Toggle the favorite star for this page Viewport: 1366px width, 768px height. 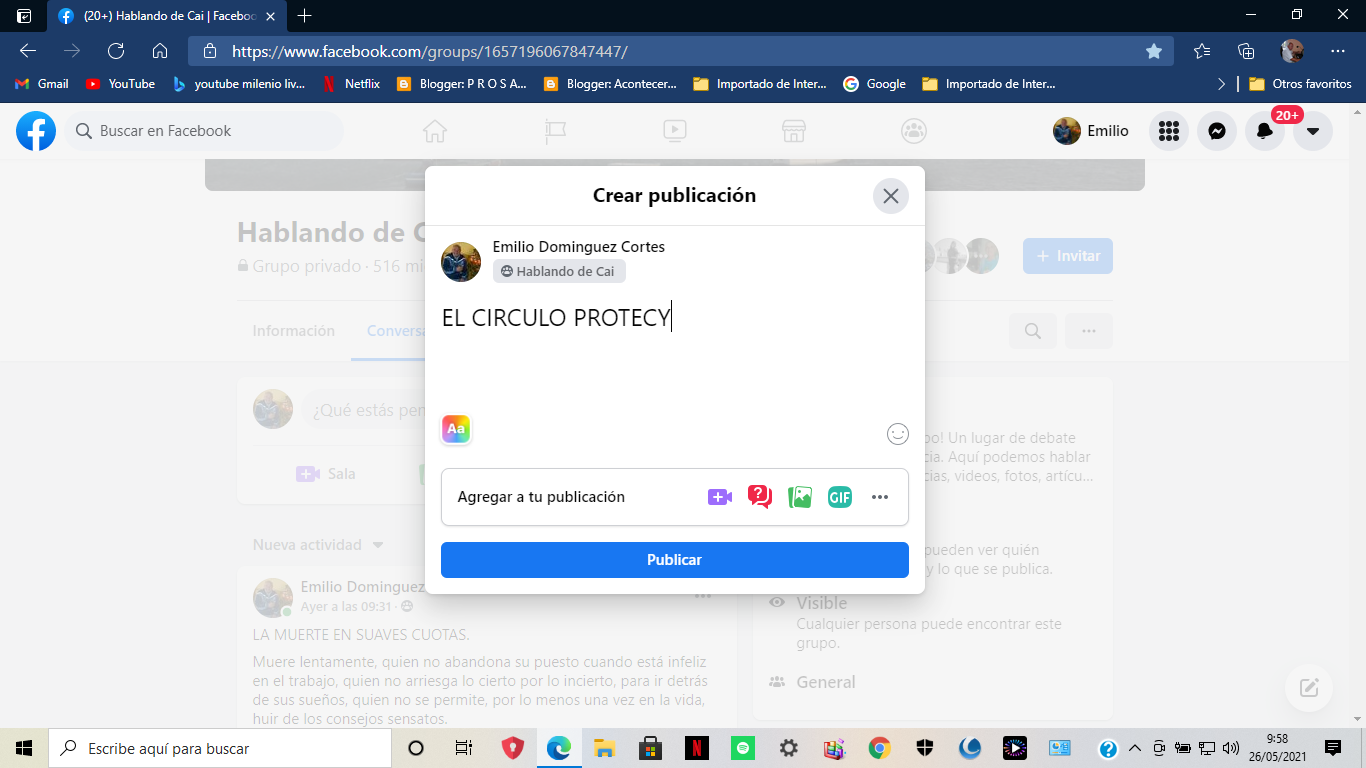[x=1154, y=51]
